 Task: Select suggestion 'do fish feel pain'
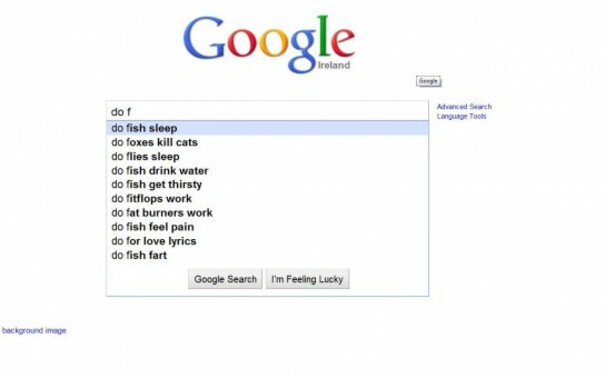pyautogui.click(x=267, y=227)
